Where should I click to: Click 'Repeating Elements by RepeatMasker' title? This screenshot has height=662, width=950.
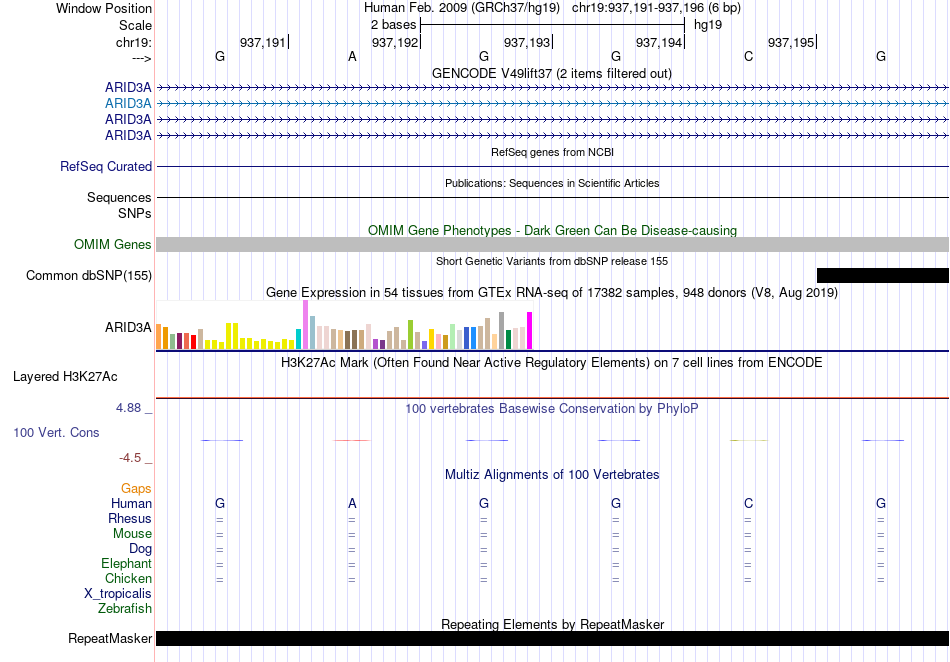coord(552,624)
